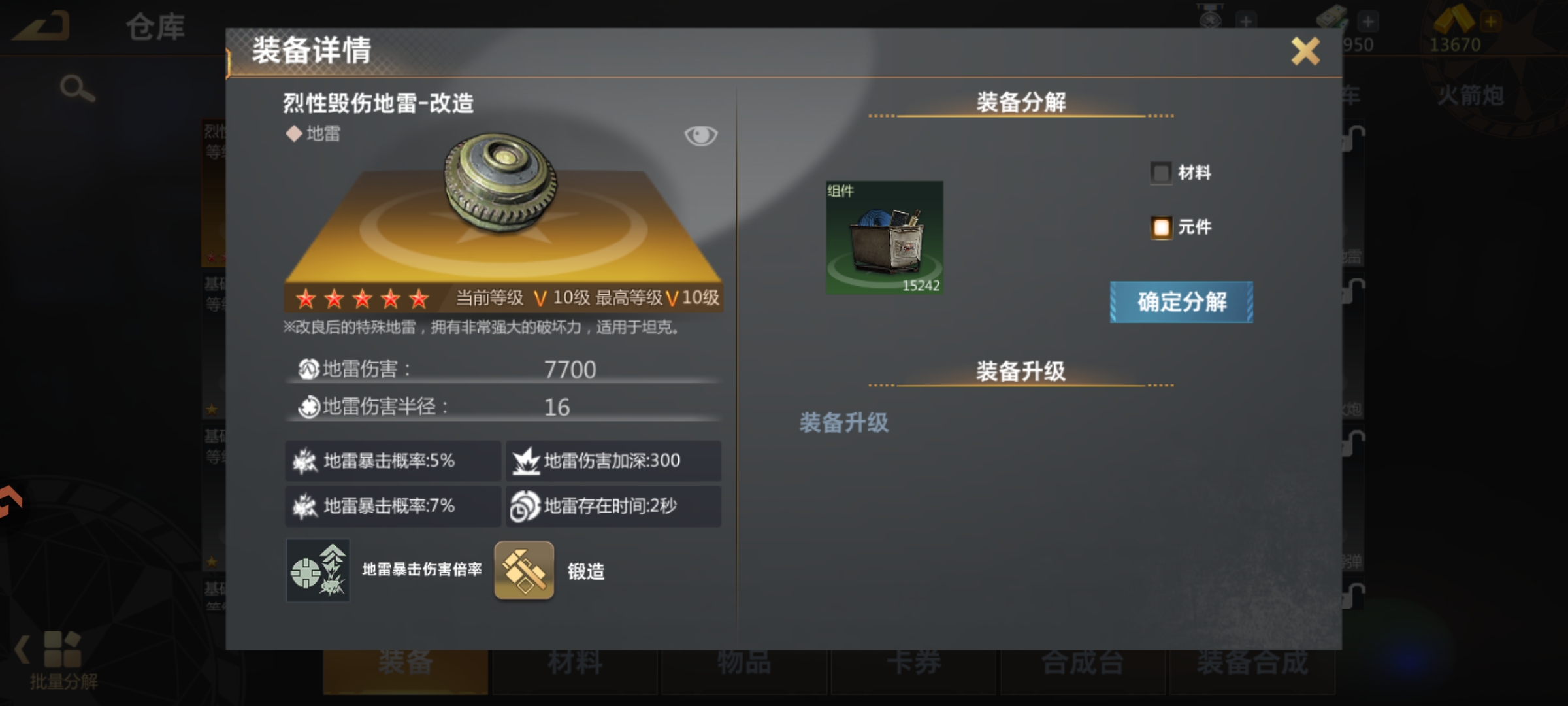Uncheck the 元件 checkbox

[x=1161, y=227]
